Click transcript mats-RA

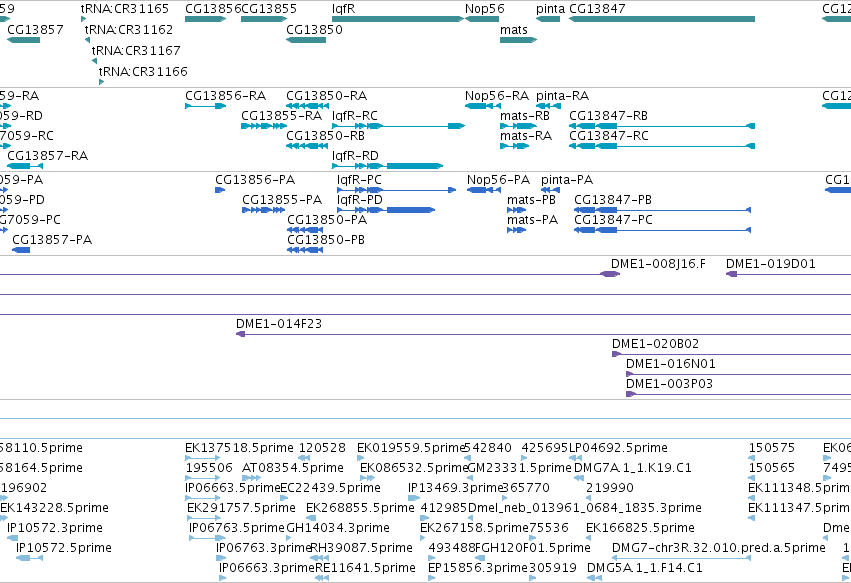(x=515, y=146)
